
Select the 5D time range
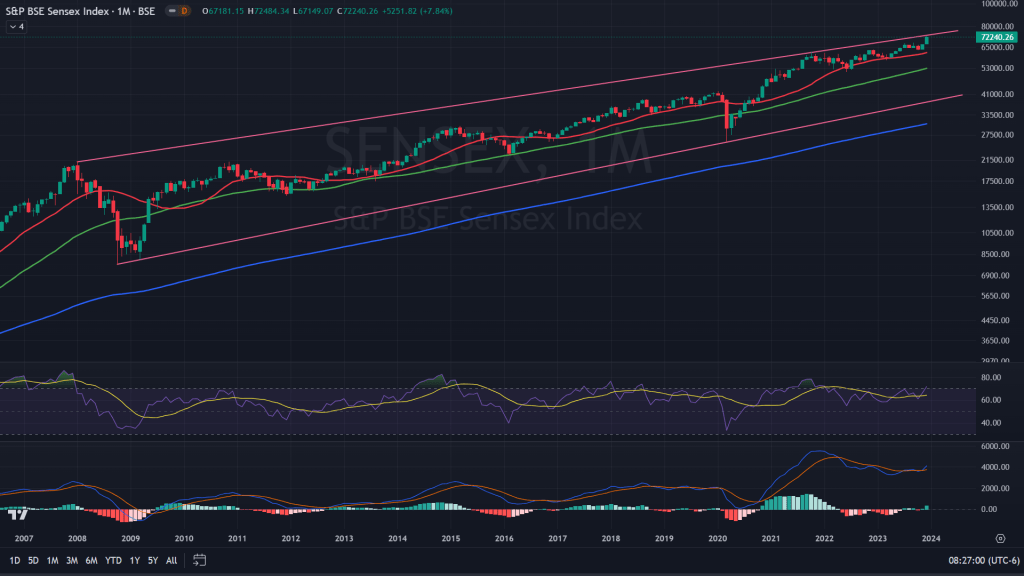point(34,560)
